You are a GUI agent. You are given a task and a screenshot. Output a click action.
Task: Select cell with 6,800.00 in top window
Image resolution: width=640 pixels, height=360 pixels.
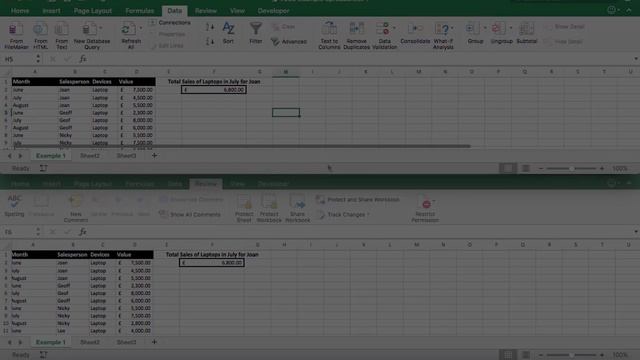[x=213, y=90]
